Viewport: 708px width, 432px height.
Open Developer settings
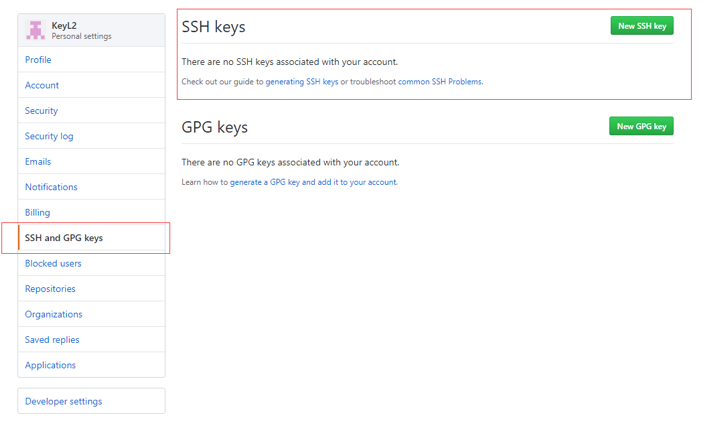point(63,401)
